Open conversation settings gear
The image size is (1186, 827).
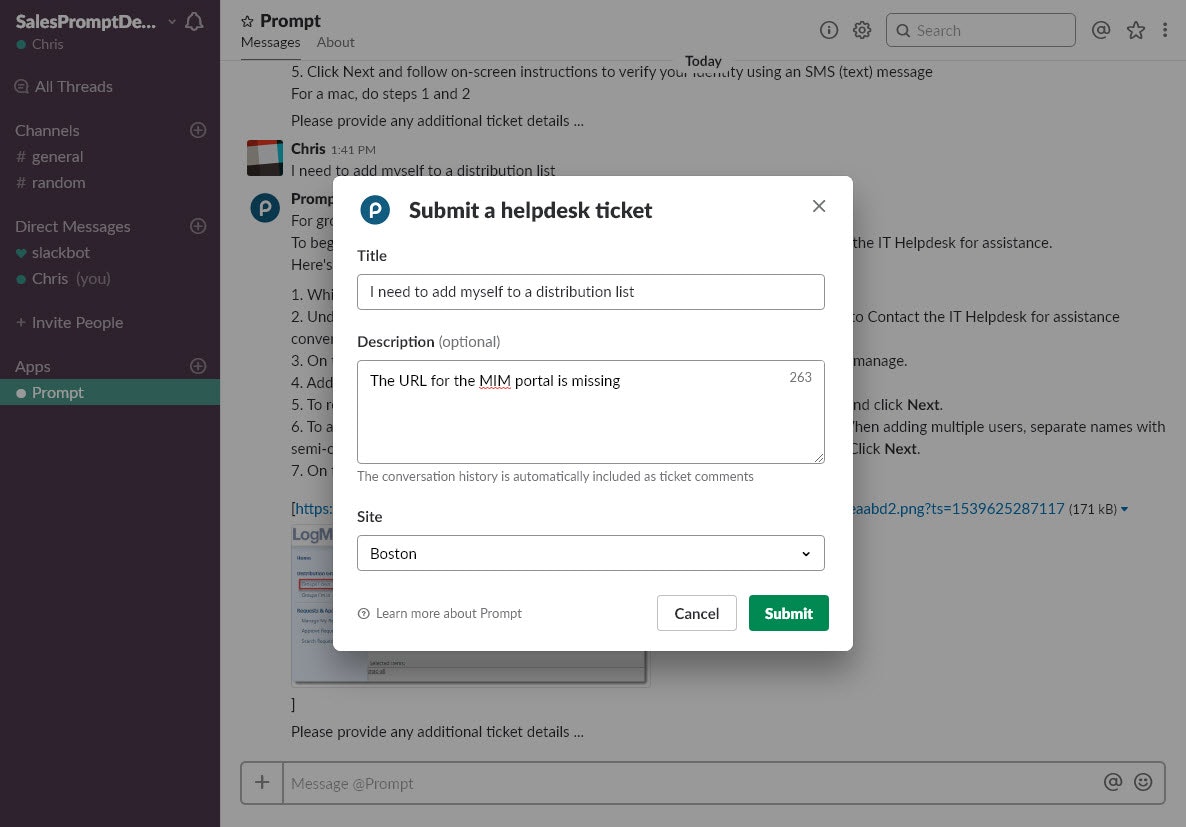(x=862, y=30)
